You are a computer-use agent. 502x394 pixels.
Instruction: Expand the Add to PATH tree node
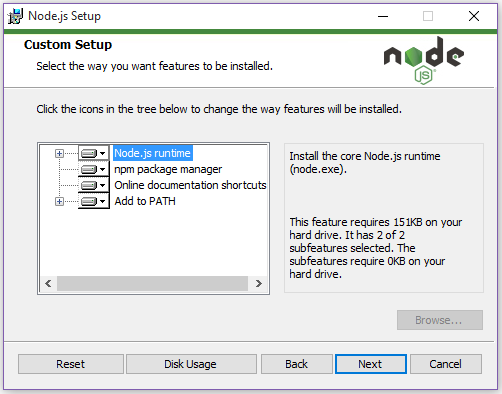tap(59, 201)
